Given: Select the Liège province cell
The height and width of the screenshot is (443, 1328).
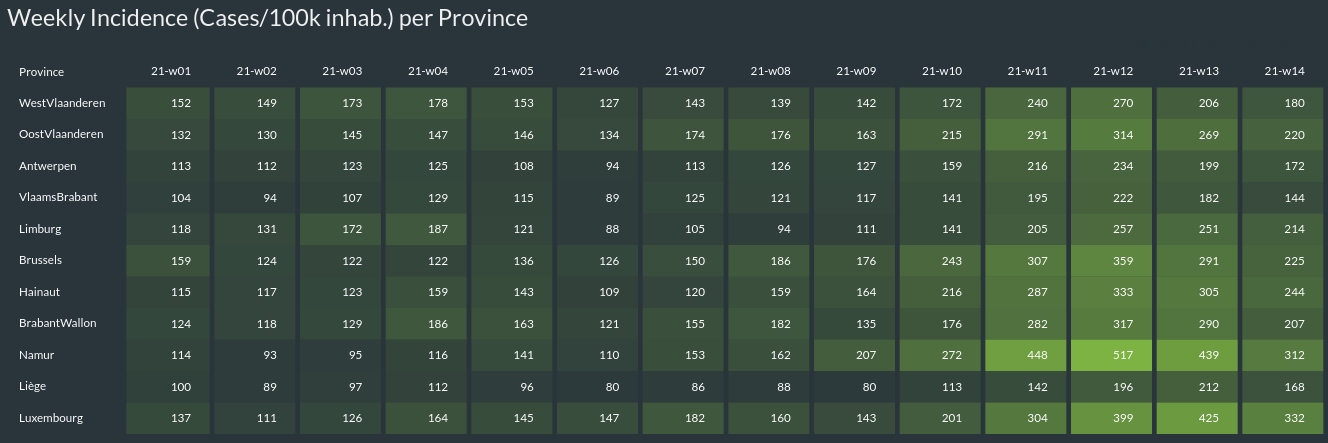Looking at the screenshot, I should coord(34,386).
